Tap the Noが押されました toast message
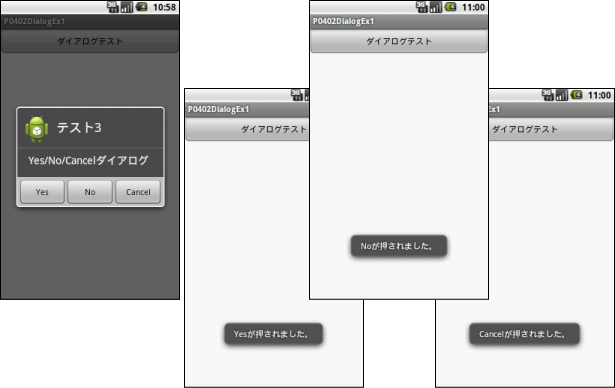Screen dimensions: 615x388 [399, 246]
